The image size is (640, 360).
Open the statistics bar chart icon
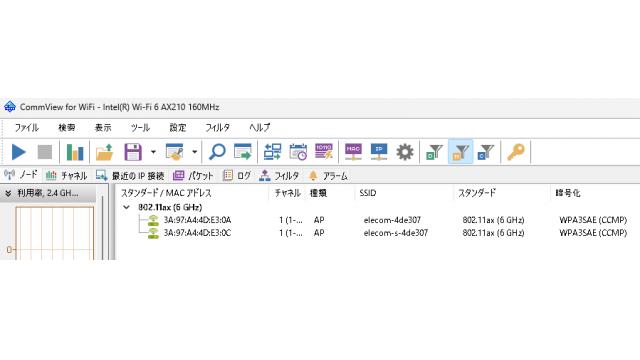point(75,152)
